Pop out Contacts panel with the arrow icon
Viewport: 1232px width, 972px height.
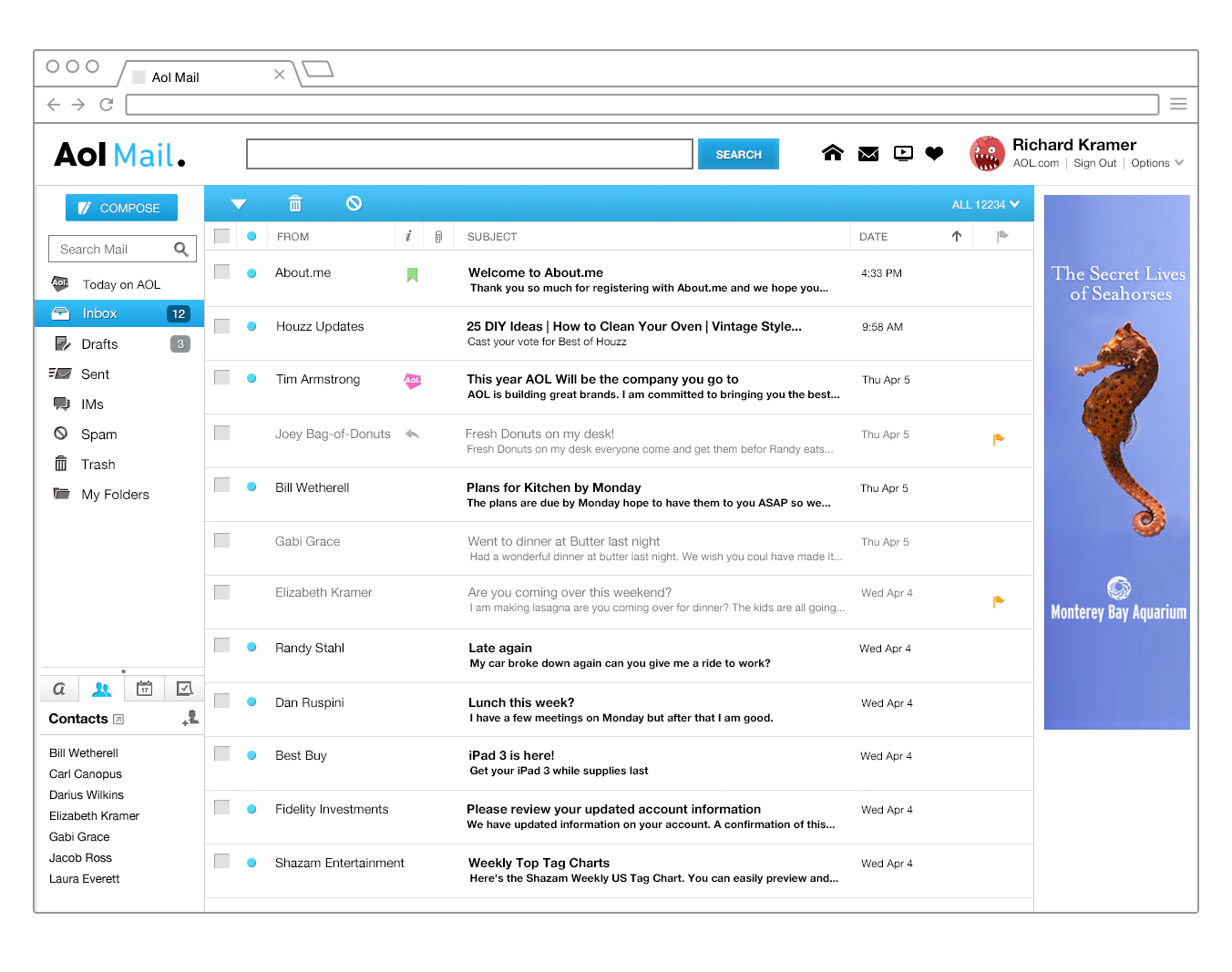118,720
